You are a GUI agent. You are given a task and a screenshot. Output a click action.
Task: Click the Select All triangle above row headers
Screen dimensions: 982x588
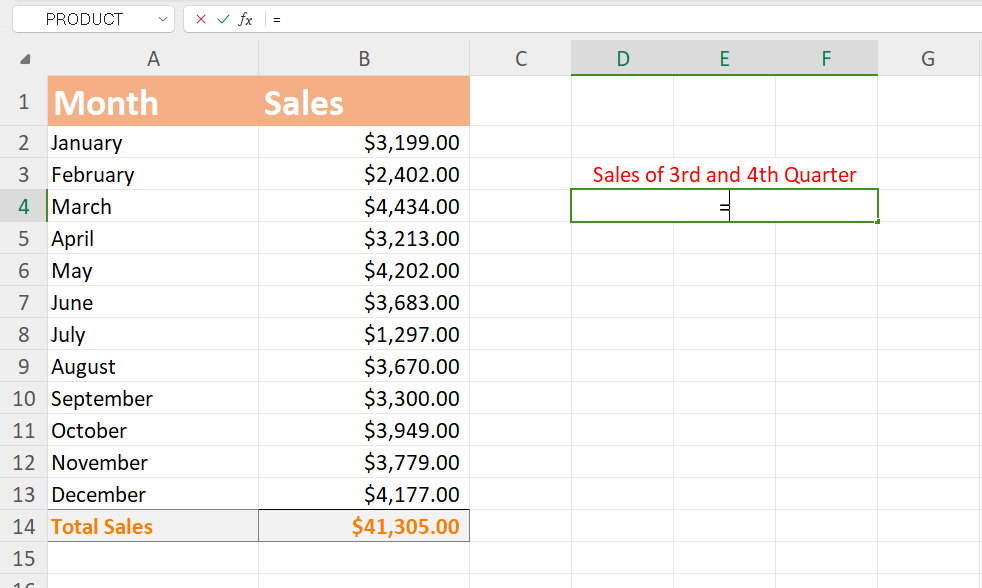24,59
